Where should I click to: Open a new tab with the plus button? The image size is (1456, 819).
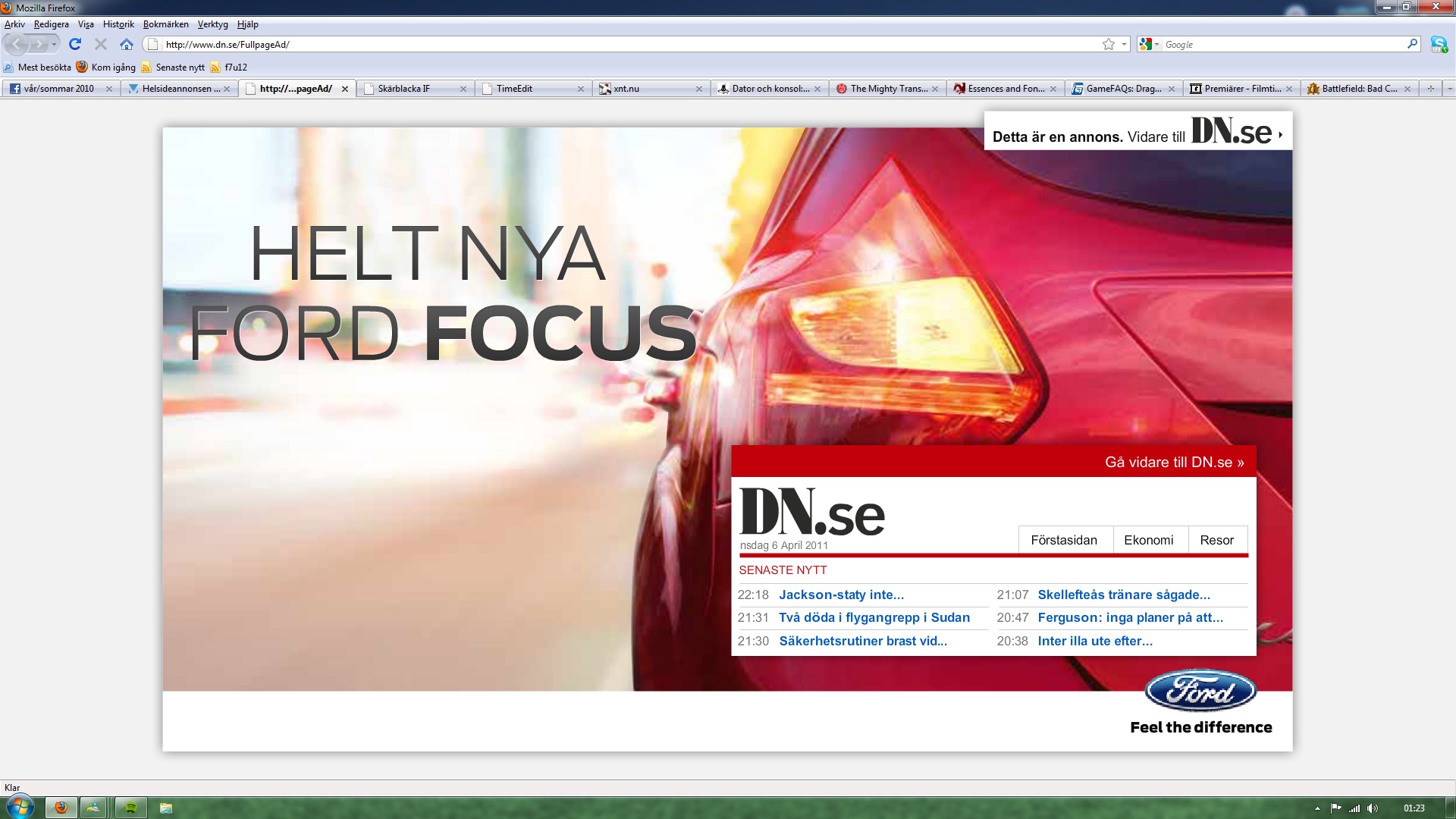[x=1431, y=89]
